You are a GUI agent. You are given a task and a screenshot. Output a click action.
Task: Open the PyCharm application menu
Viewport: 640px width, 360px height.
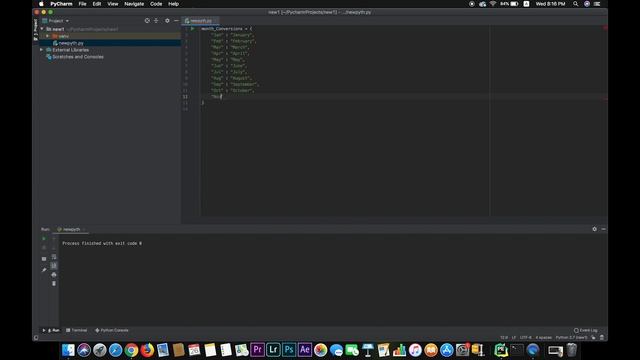[61, 4]
